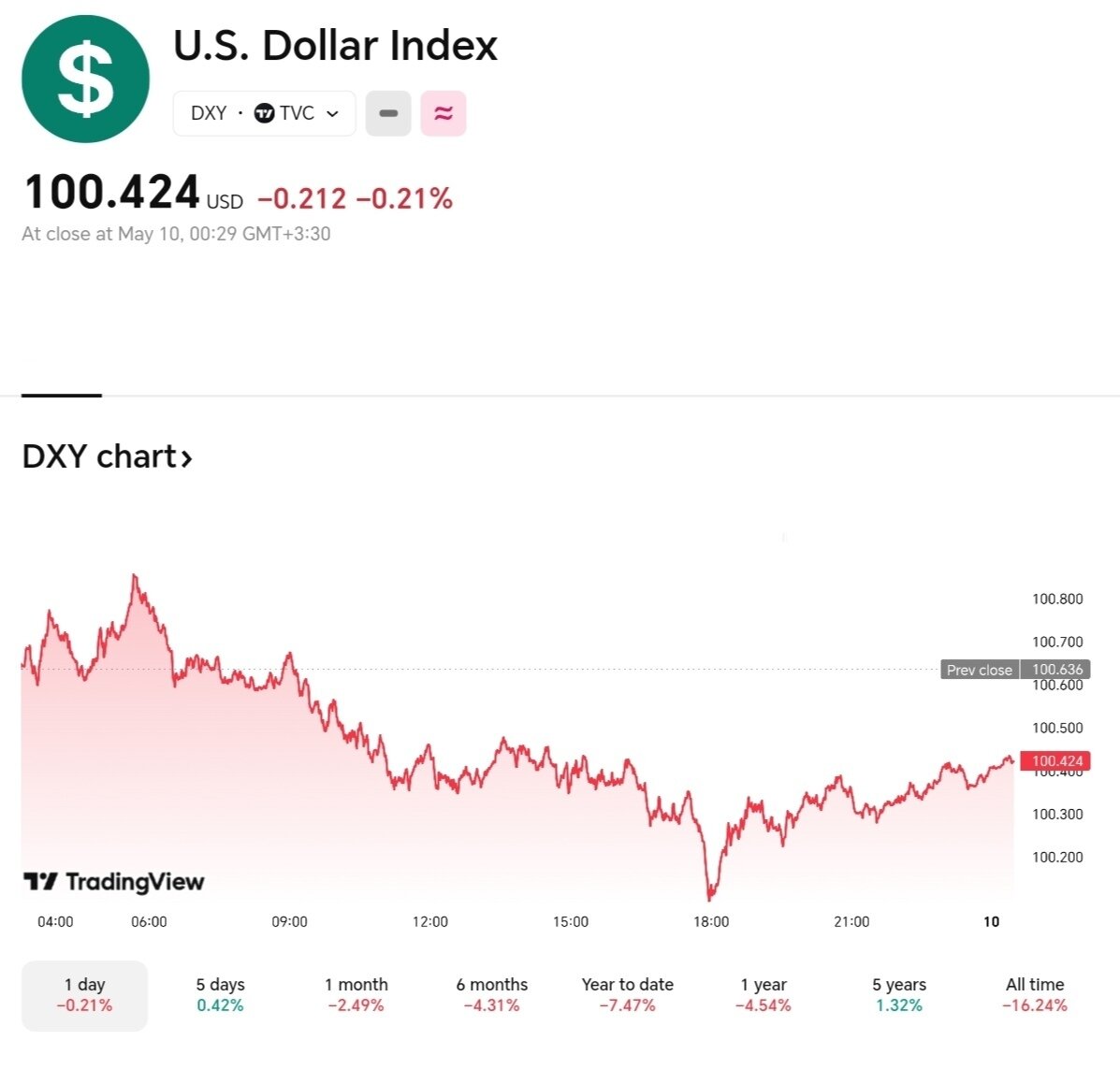Select the 1 day range

84,995
